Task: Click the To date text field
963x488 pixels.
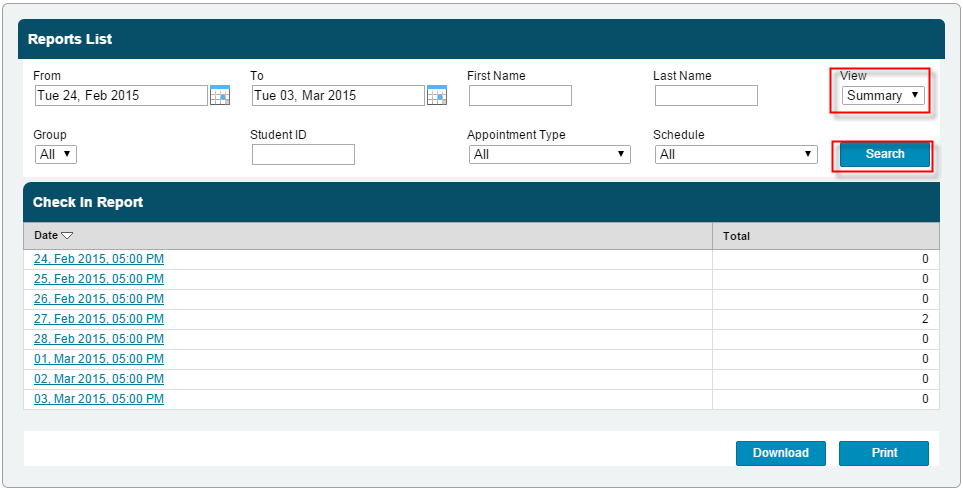Action: 338,96
